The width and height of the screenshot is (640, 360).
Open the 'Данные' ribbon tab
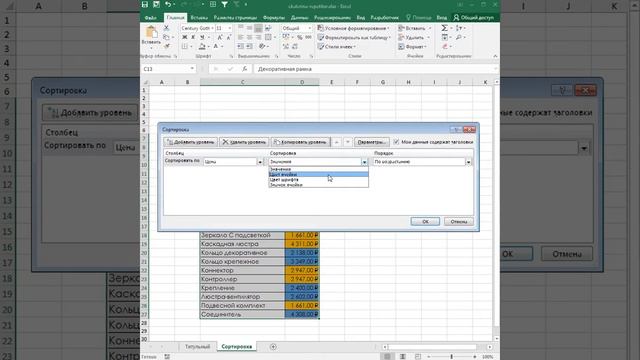click(300, 18)
